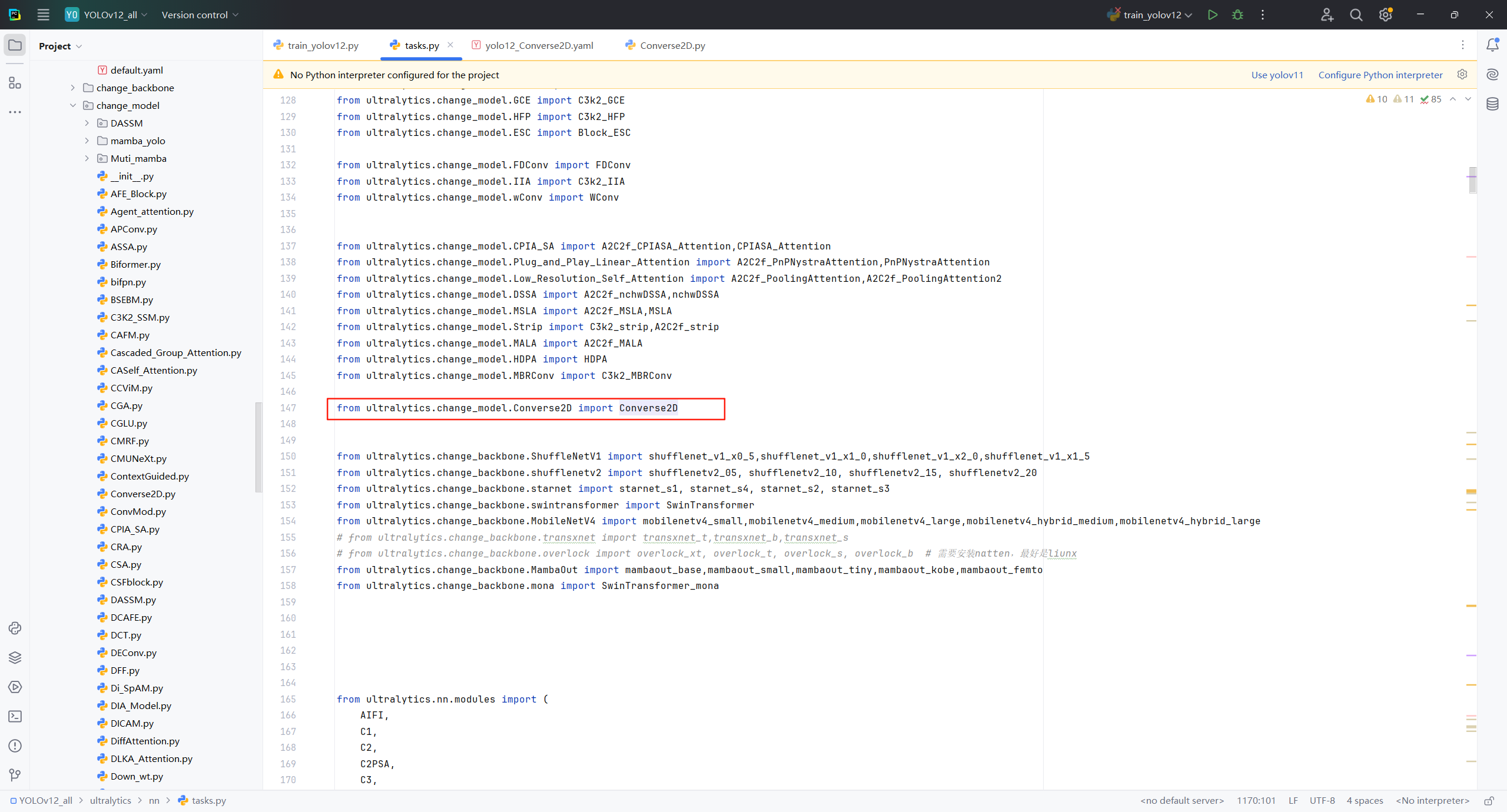Switch to yolo12_Converse2D.yaml tab

[539, 45]
